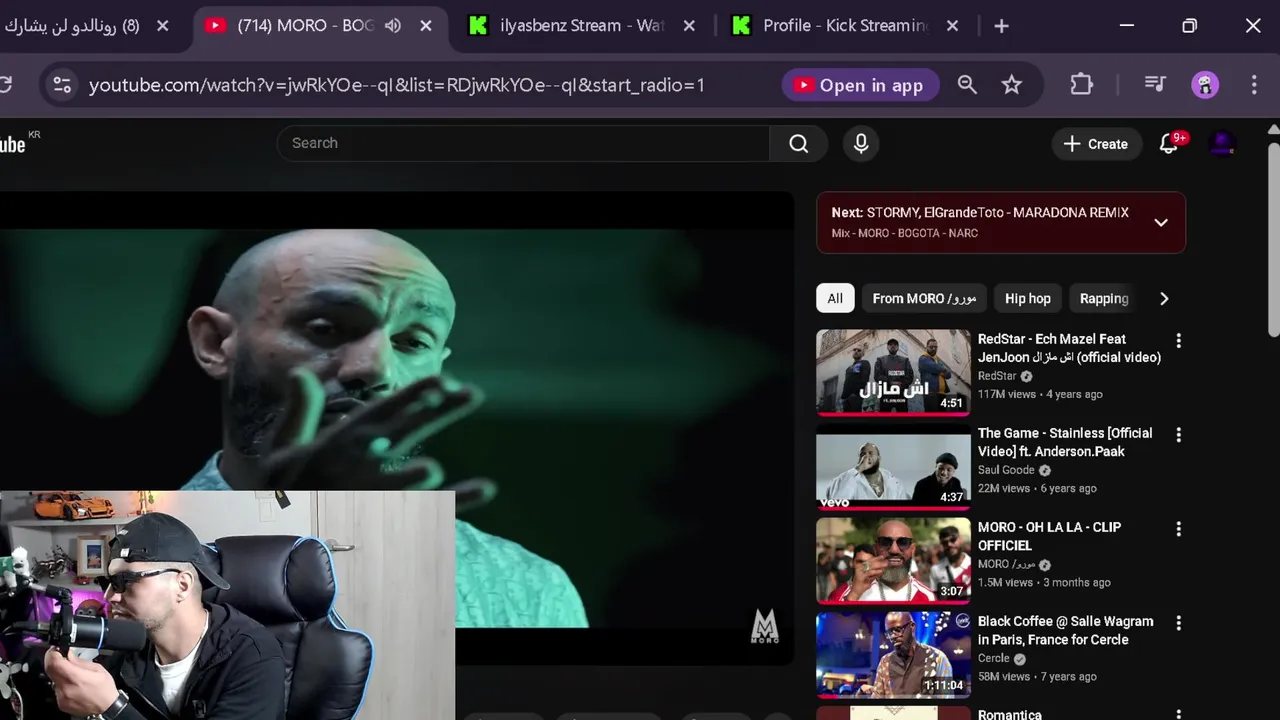Open the Chrome three-dot menu
The image size is (1280, 720).
click(1254, 85)
